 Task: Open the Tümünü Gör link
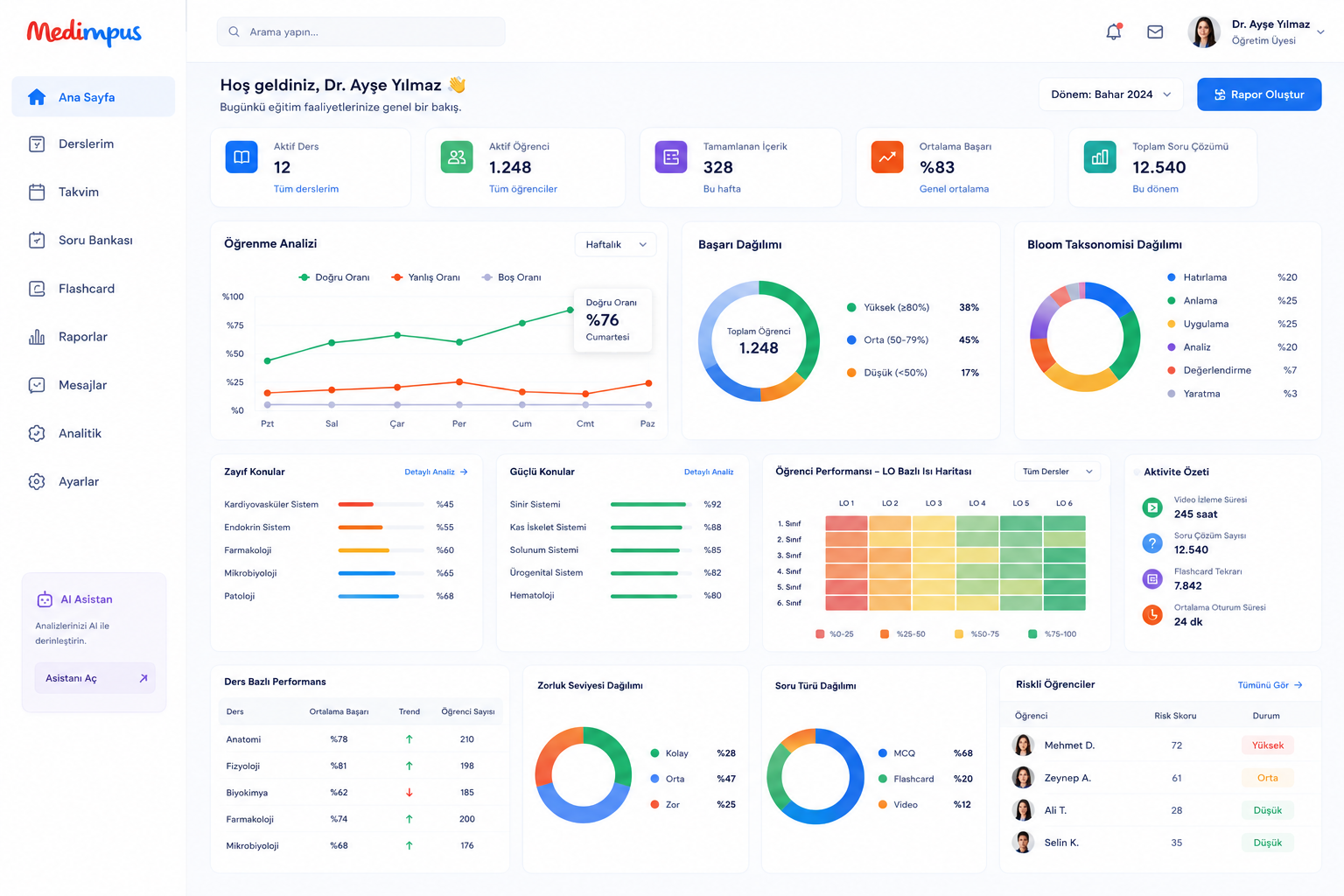point(1270,685)
